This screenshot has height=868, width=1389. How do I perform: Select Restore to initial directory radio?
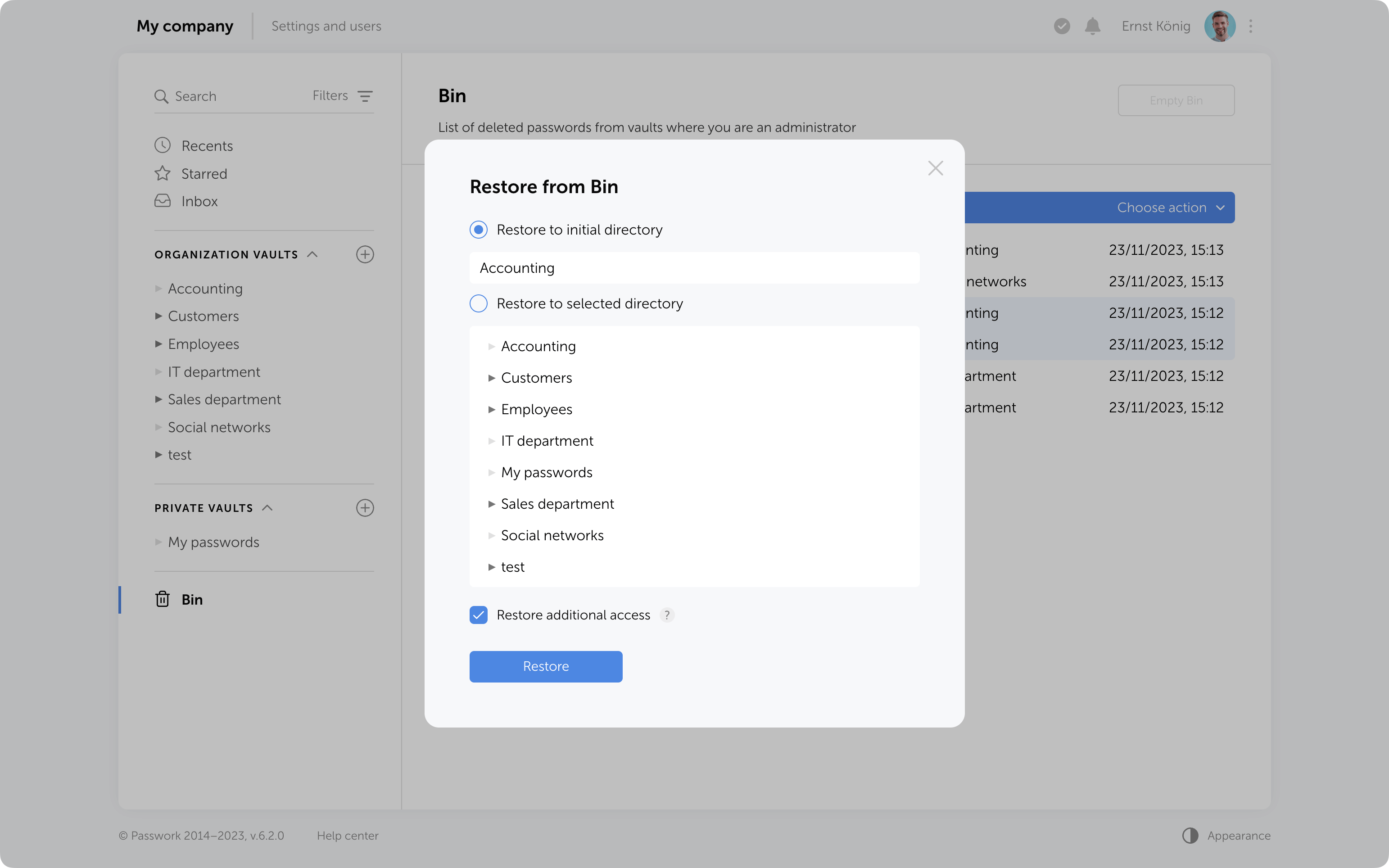[x=479, y=230]
